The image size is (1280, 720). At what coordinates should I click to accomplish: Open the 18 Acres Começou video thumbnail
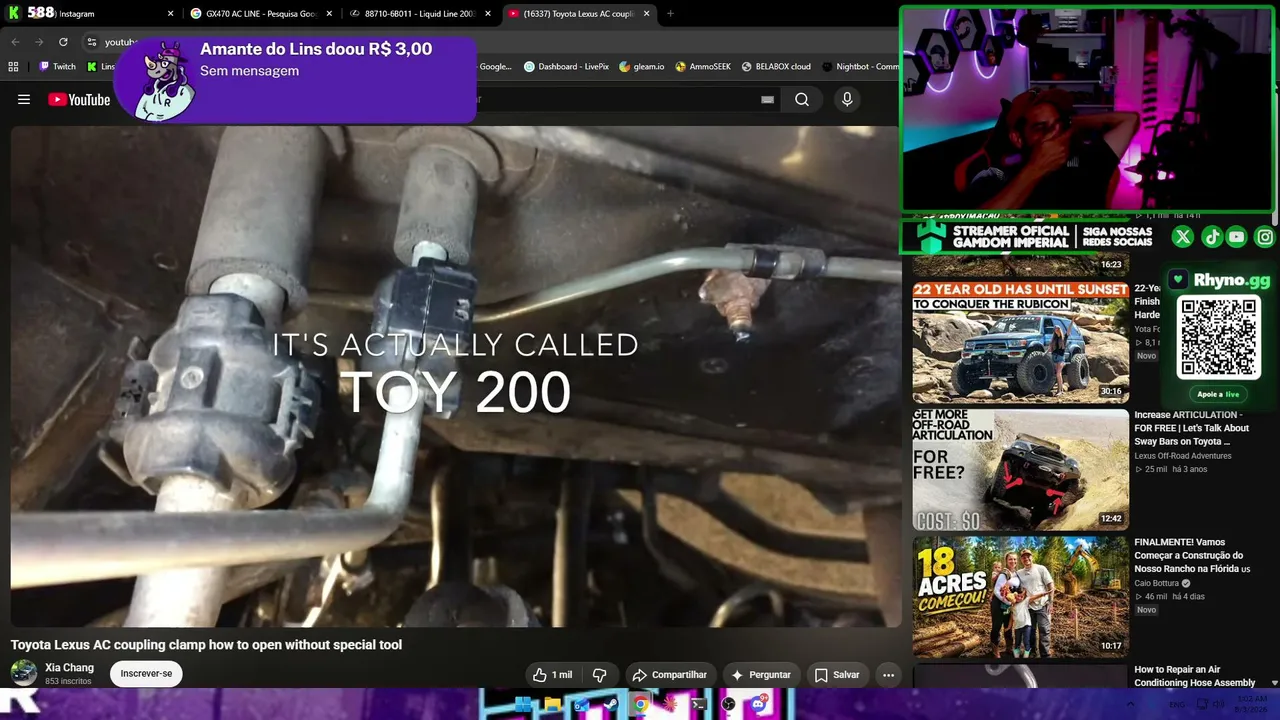(1020, 596)
